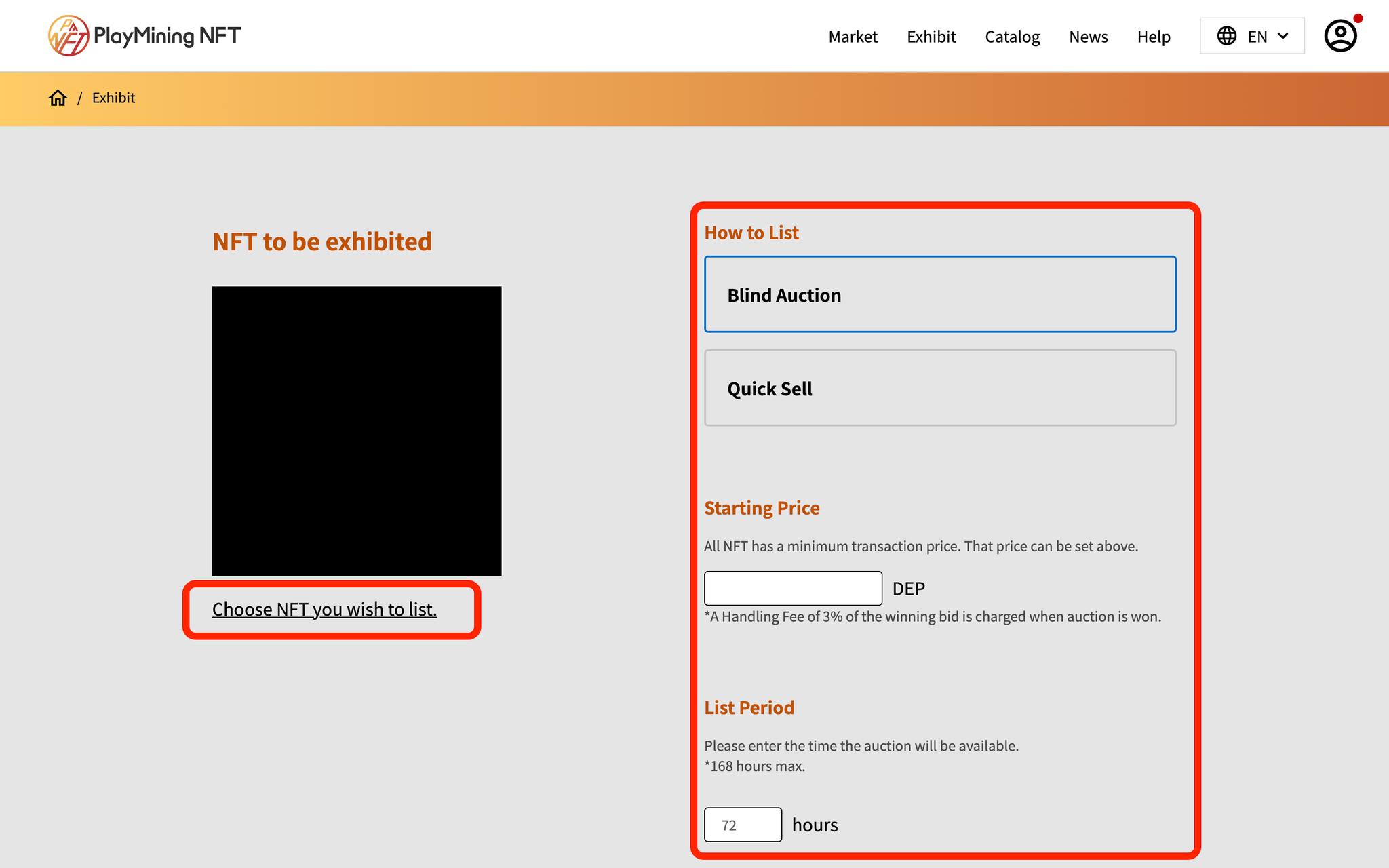The image size is (1389, 868).
Task: Expand the EN language dropdown chevron
Action: (1283, 36)
